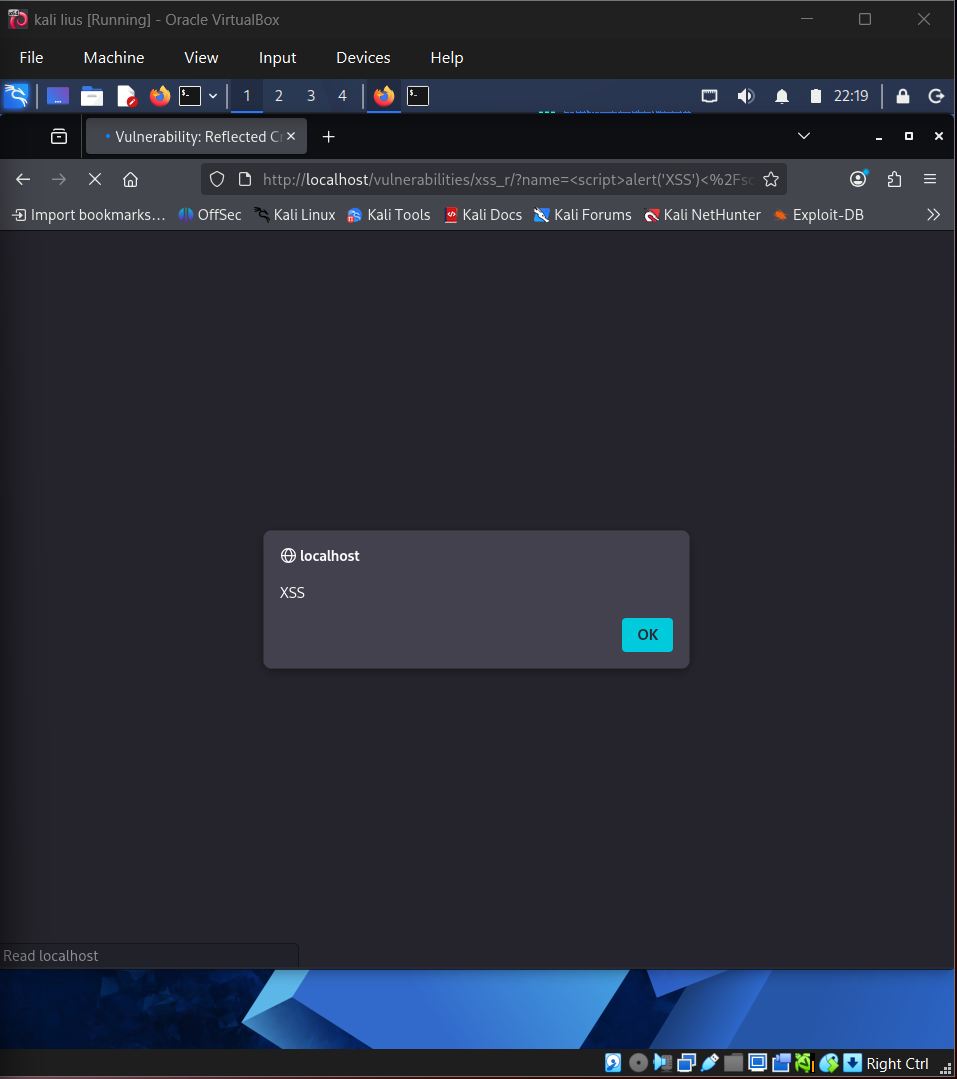This screenshot has width=957, height=1079.
Task: Open the Kali applications menu dragon icon
Action: click(x=16, y=96)
